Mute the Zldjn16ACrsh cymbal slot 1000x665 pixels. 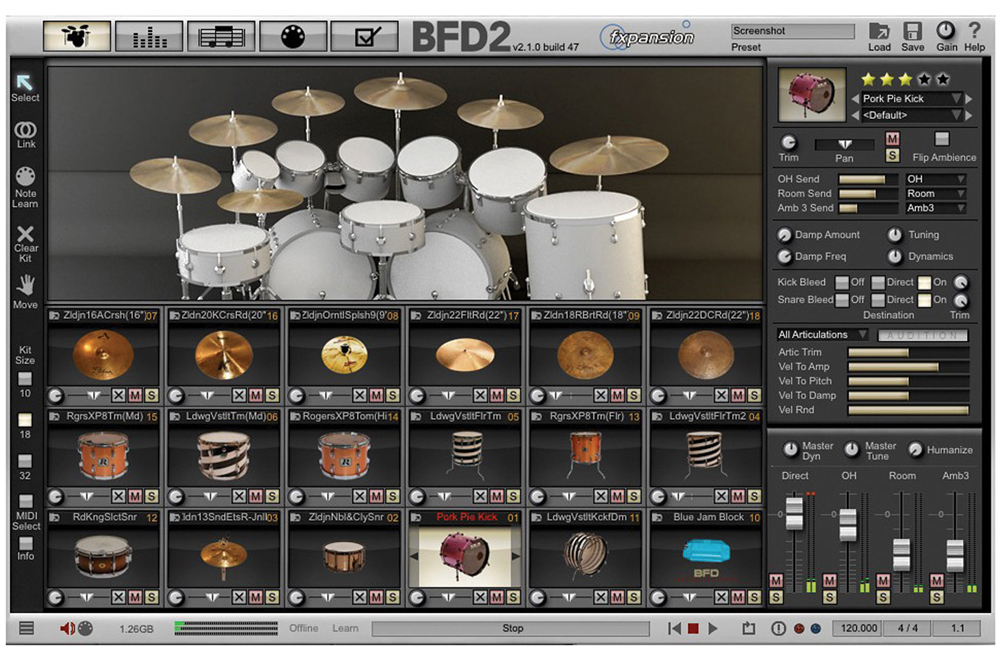(x=135, y=395)
